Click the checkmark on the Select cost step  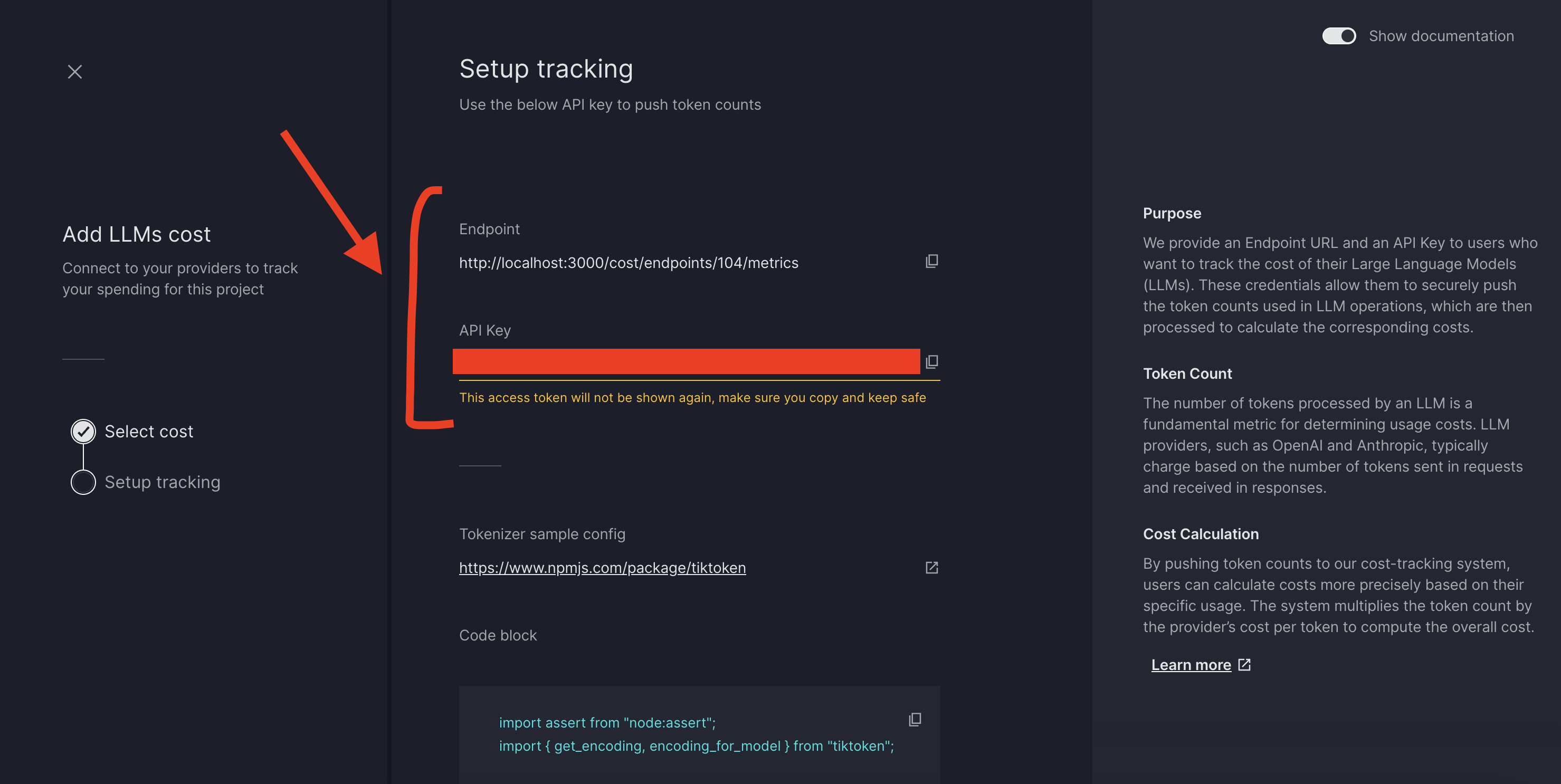click(83, 431)
